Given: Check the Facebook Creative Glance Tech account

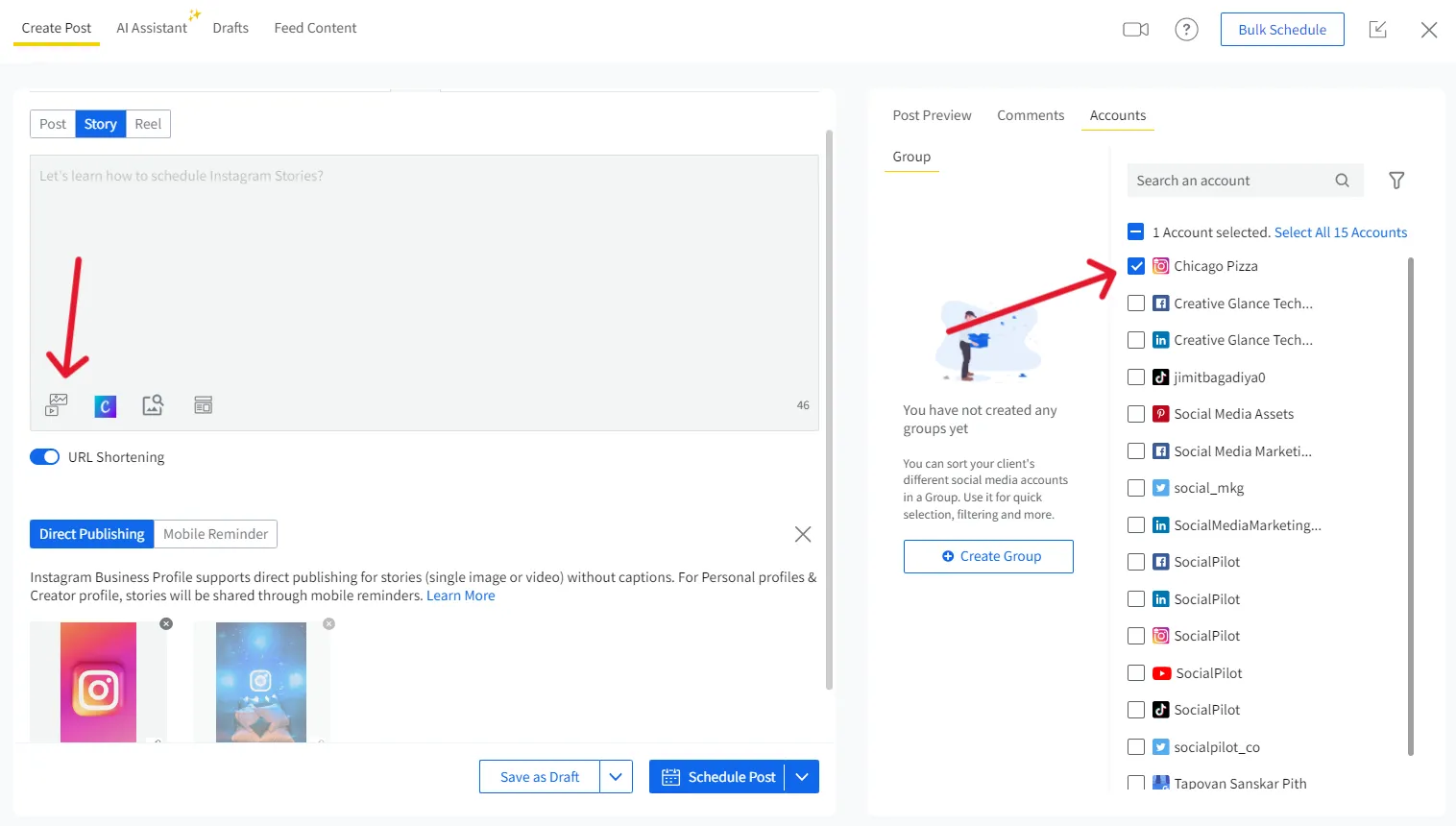Looking at the screenshot, I should coord(1136,304).
